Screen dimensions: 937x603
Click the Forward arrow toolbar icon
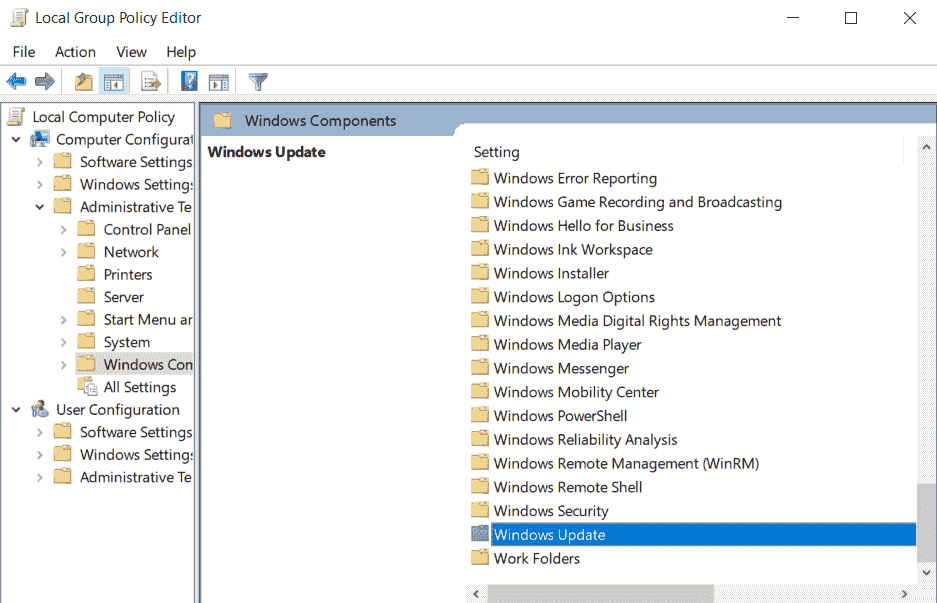pyautogui.click(x=44, y=82)
